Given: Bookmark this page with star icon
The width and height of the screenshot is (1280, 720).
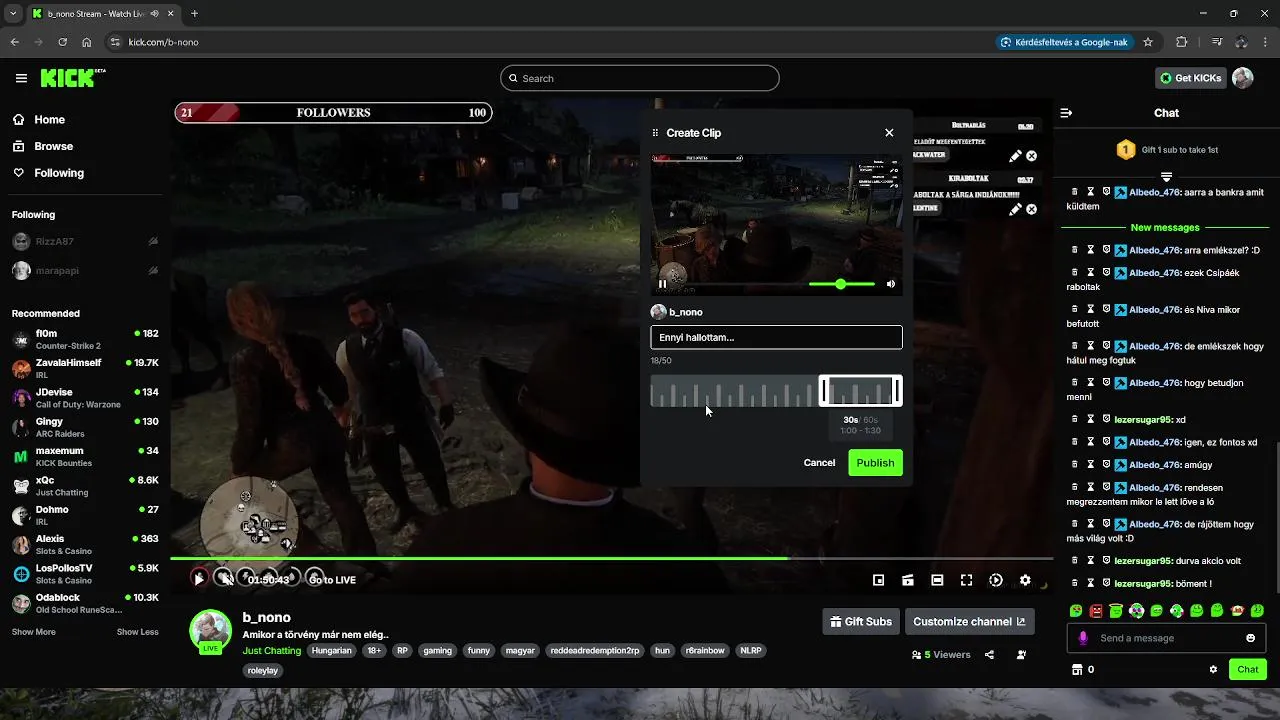Looking at the screenshot, I should click(1148, 42).
